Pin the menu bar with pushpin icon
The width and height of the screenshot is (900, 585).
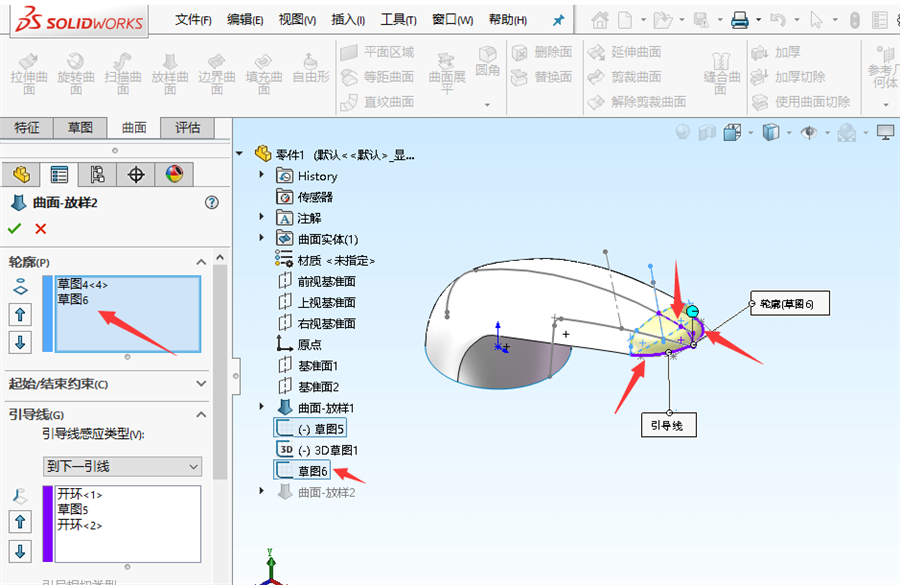click(558, 21)
